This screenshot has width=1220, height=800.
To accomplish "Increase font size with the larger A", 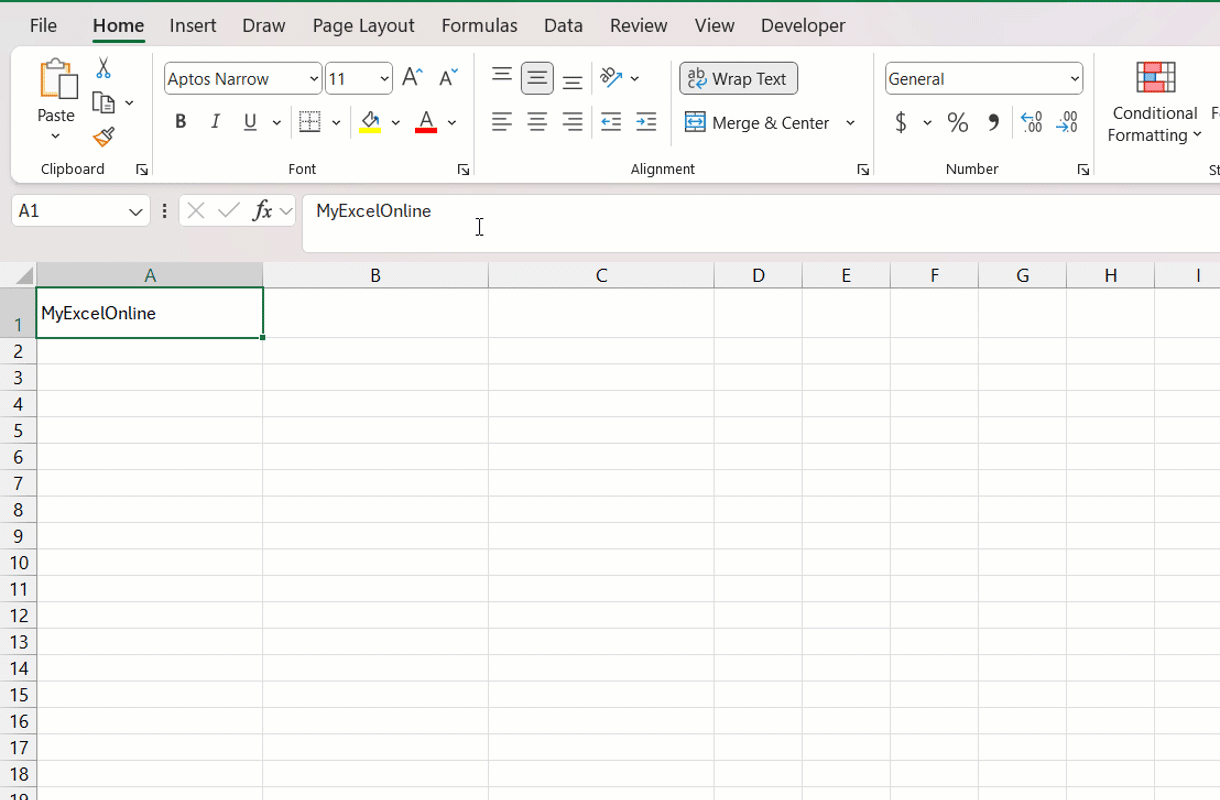I will coord(412,78).
